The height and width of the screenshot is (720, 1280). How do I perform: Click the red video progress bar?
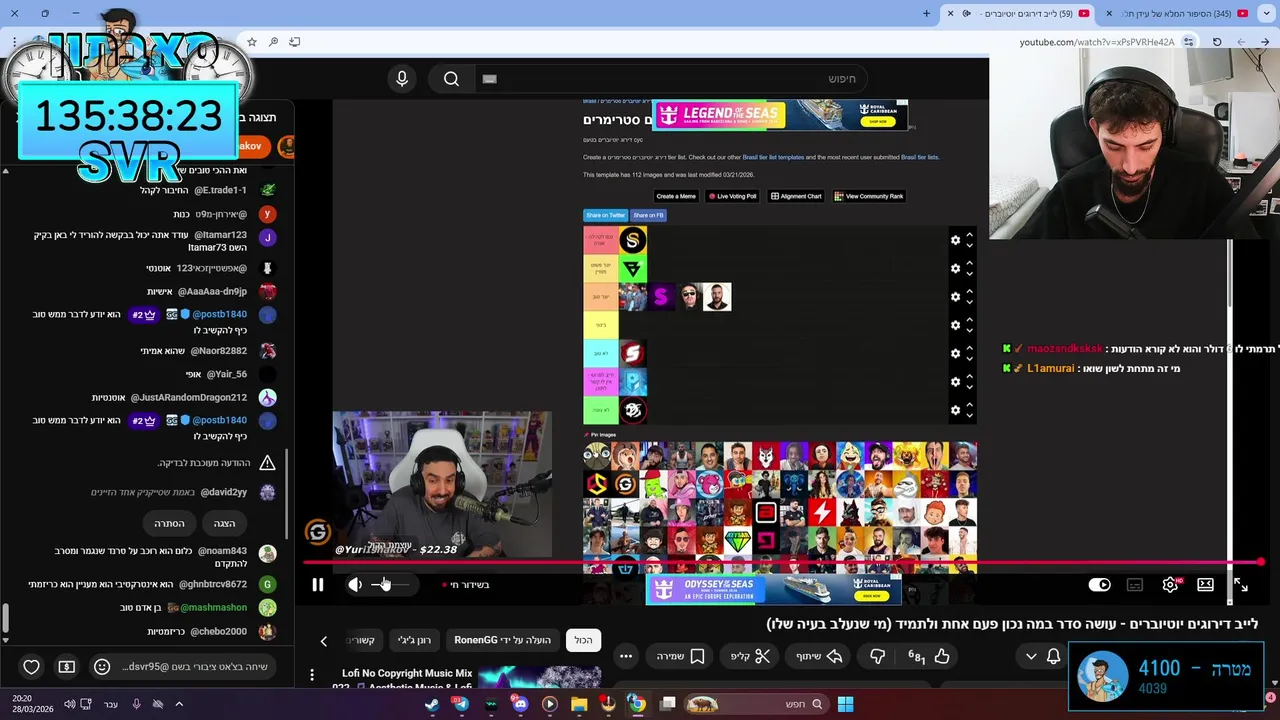point(783,563)
